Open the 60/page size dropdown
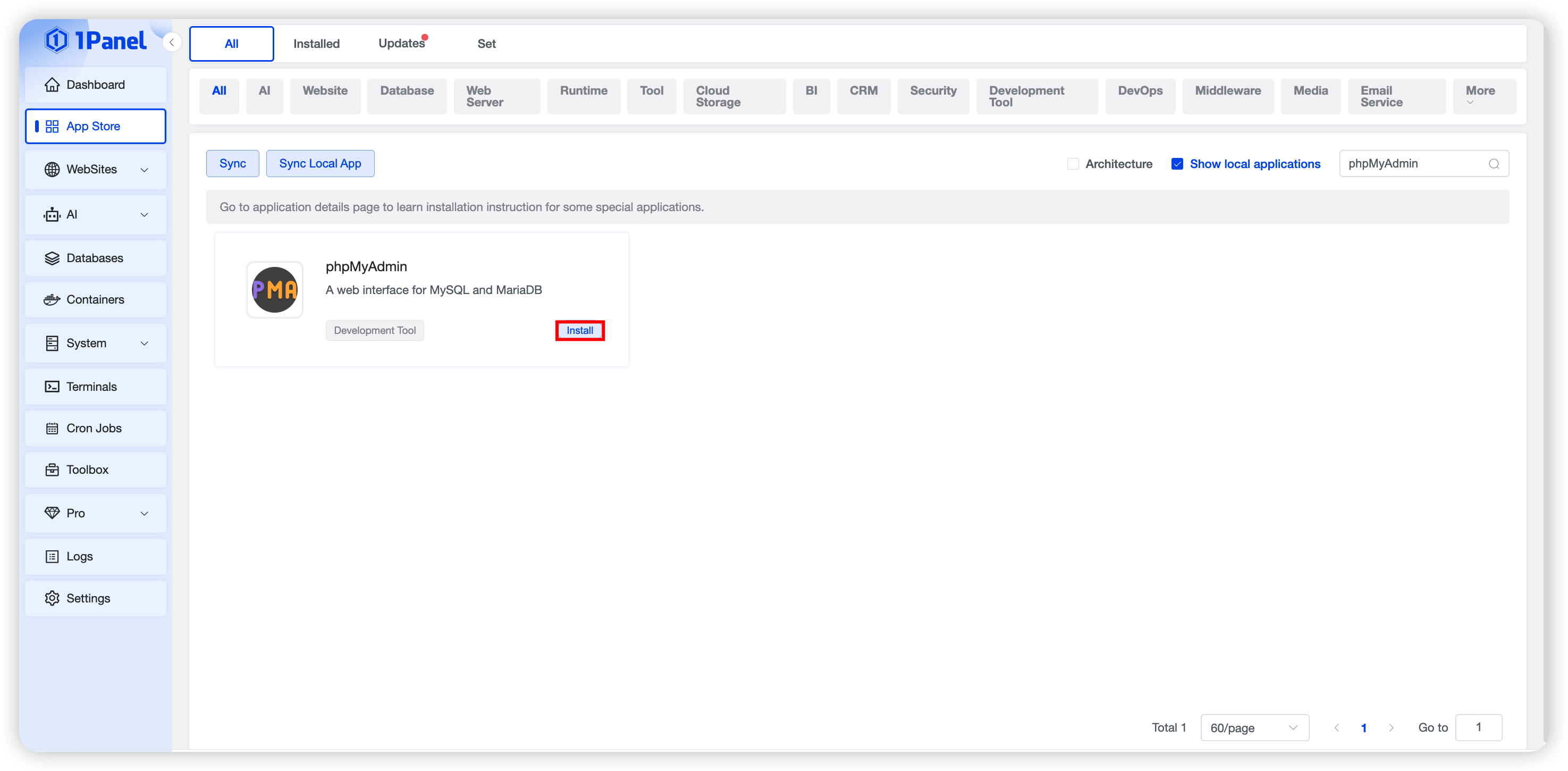The image size is (1568, 771). coord(1254,728)
